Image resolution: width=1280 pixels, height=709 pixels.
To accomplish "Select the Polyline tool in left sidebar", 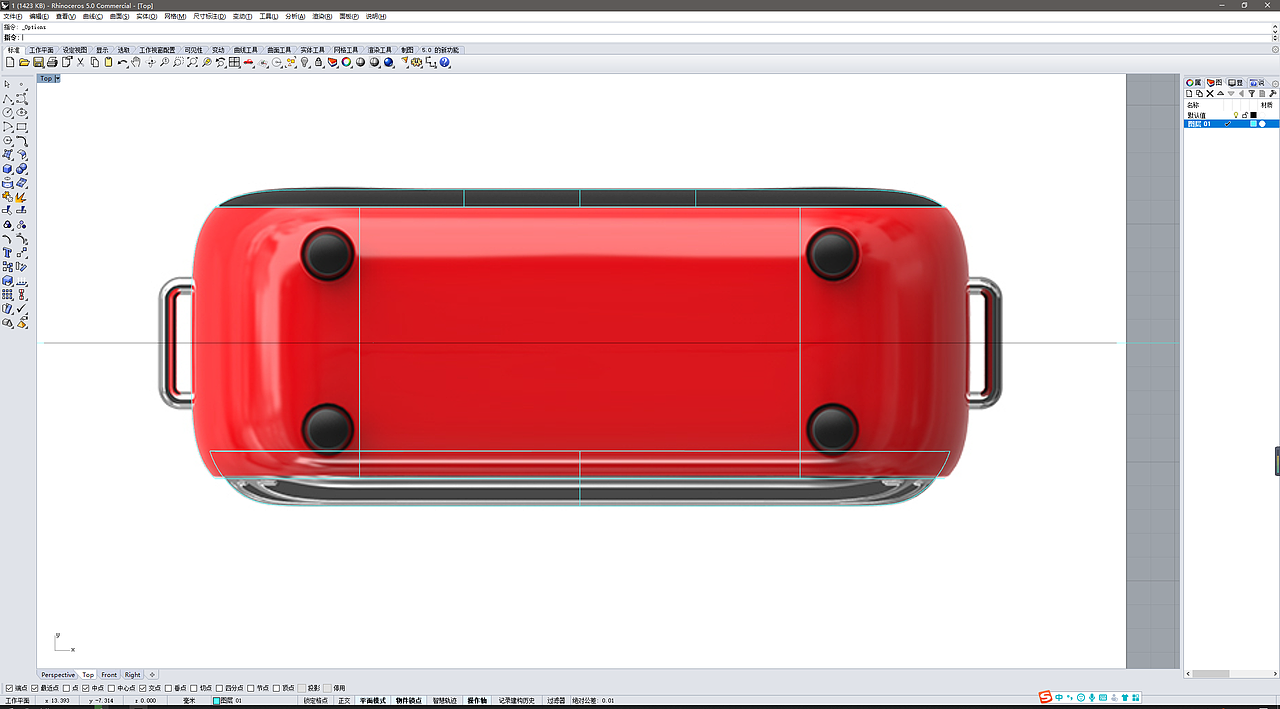I will point(8,99).
